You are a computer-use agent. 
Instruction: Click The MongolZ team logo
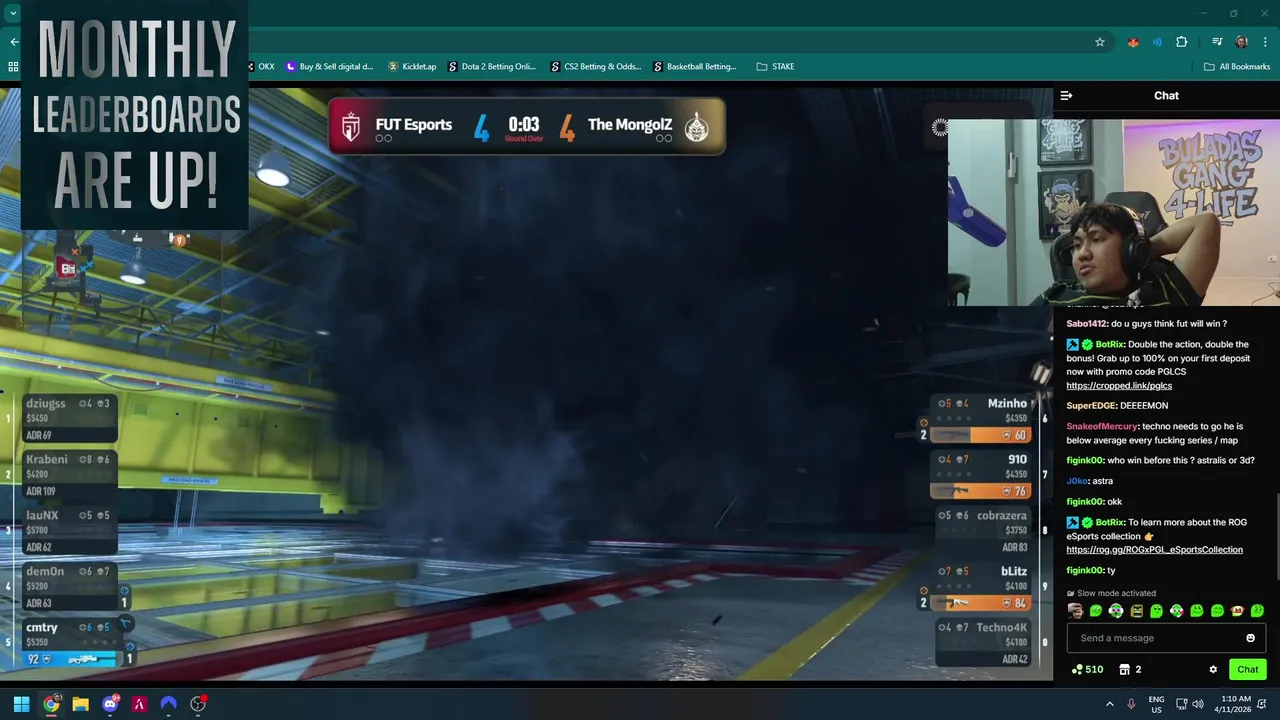tap(697, 126)
